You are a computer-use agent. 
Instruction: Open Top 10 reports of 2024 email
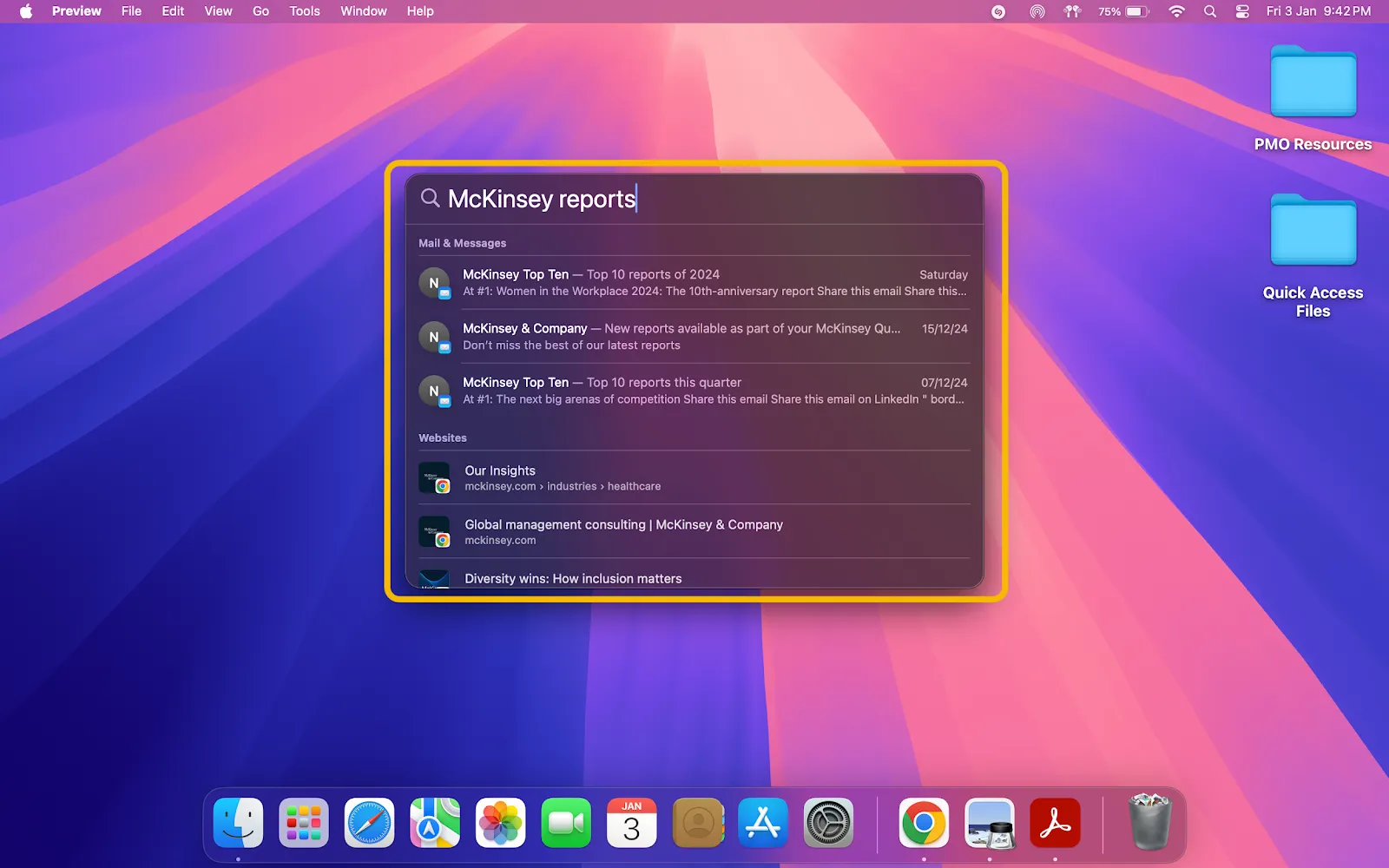pyautogui.click(x=694, y=283)
